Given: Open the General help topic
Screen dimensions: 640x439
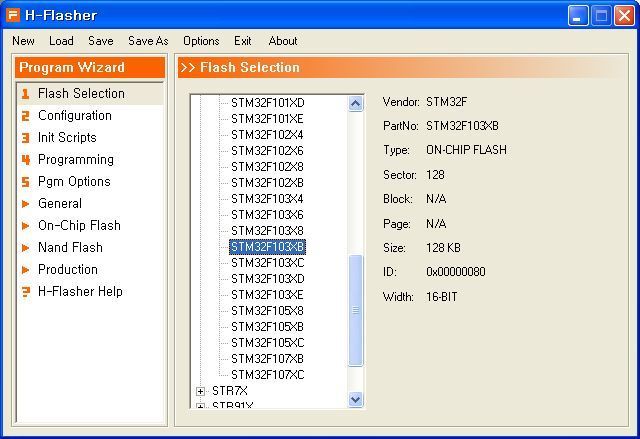Looking at the screenshot, I should 60,204.
